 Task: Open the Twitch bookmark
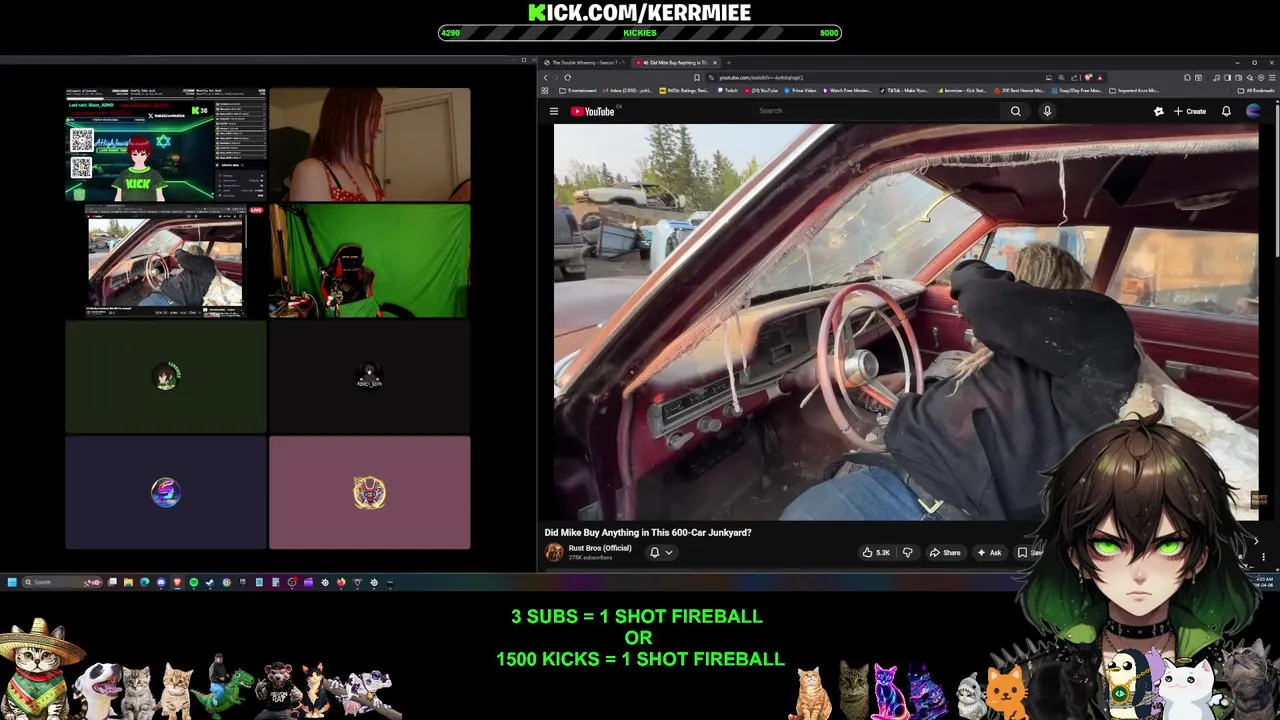(727, 90)
